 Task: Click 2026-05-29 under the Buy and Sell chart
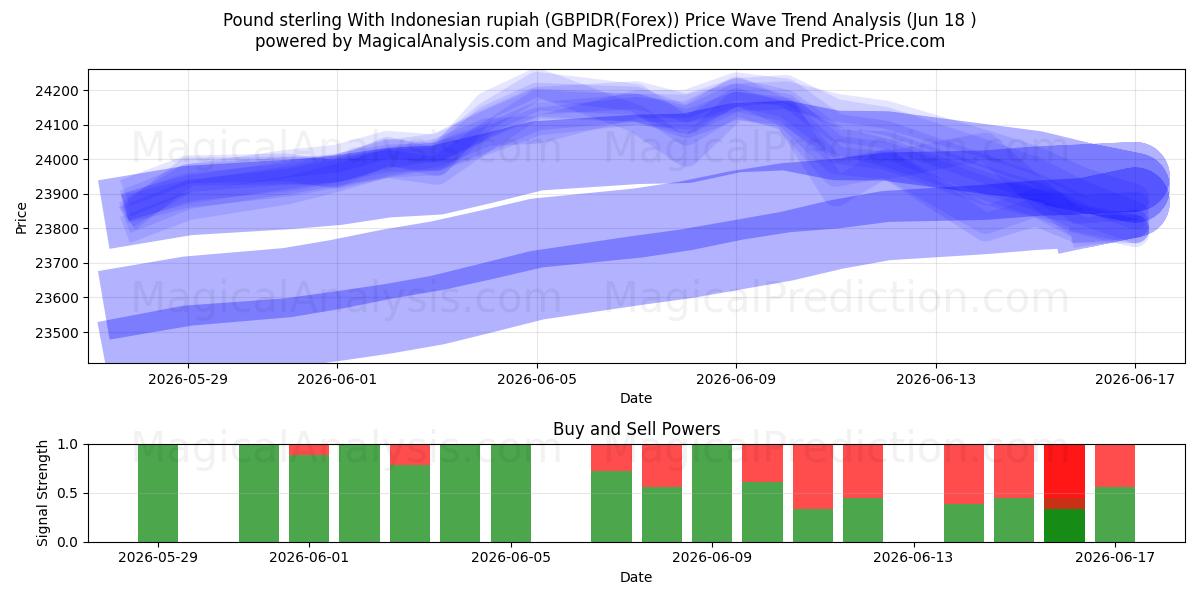pyautogui.click(x=158, y=558)
